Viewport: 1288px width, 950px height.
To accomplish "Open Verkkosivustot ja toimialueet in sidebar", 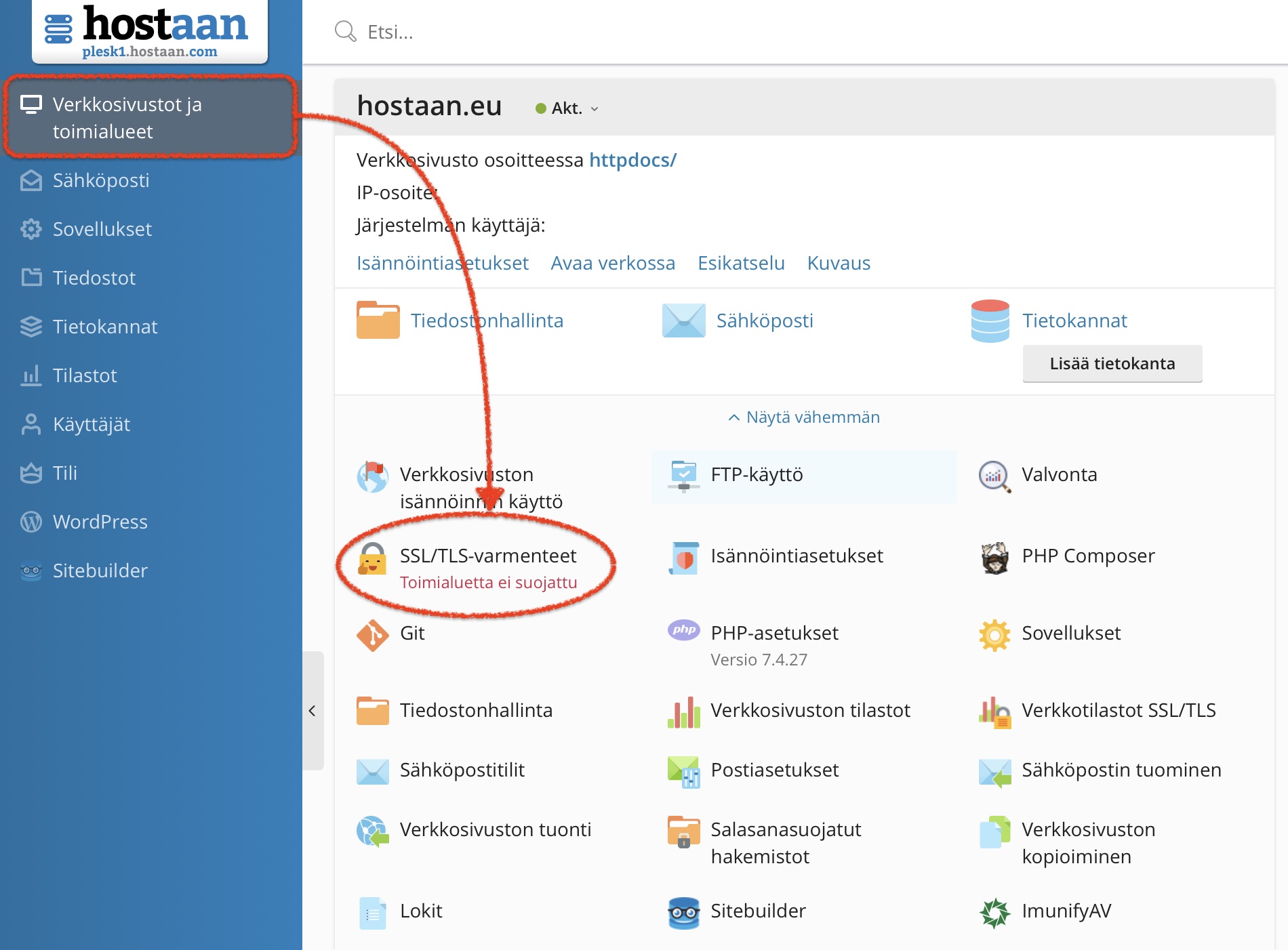I will (150, 118).
